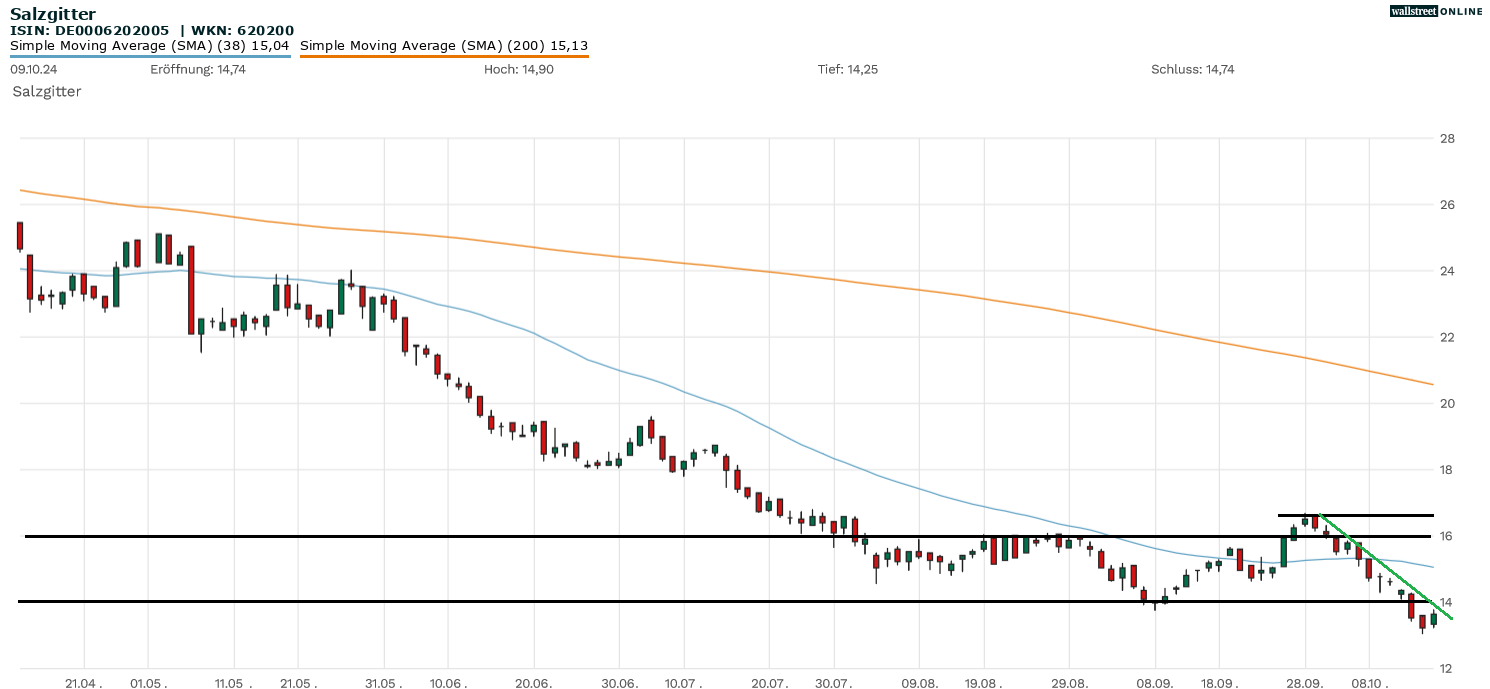1490x689 pixels.
Task: Click the Eröffnung: 14,74 value
Action: tap(198, 69)
